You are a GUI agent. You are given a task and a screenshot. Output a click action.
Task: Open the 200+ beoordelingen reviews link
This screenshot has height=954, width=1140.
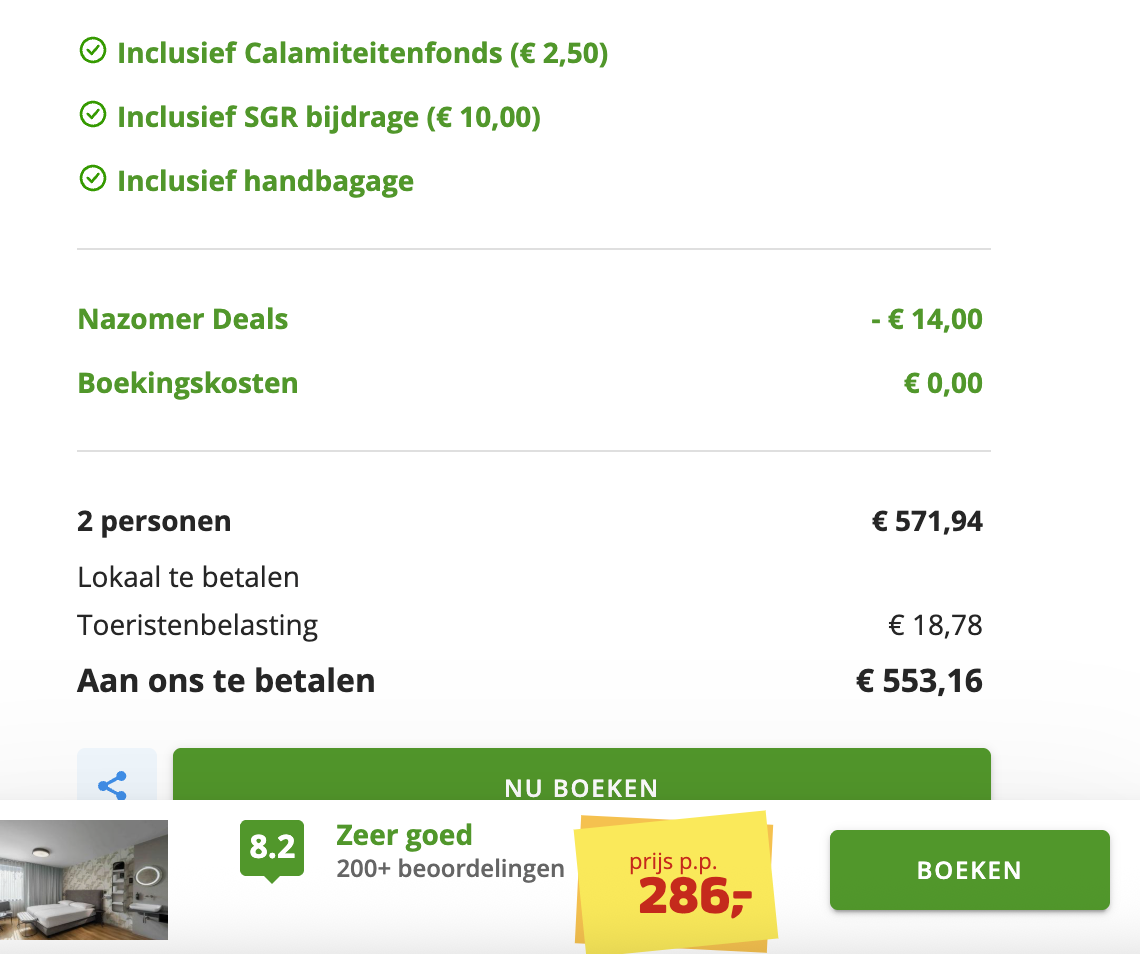pos(450,869)
